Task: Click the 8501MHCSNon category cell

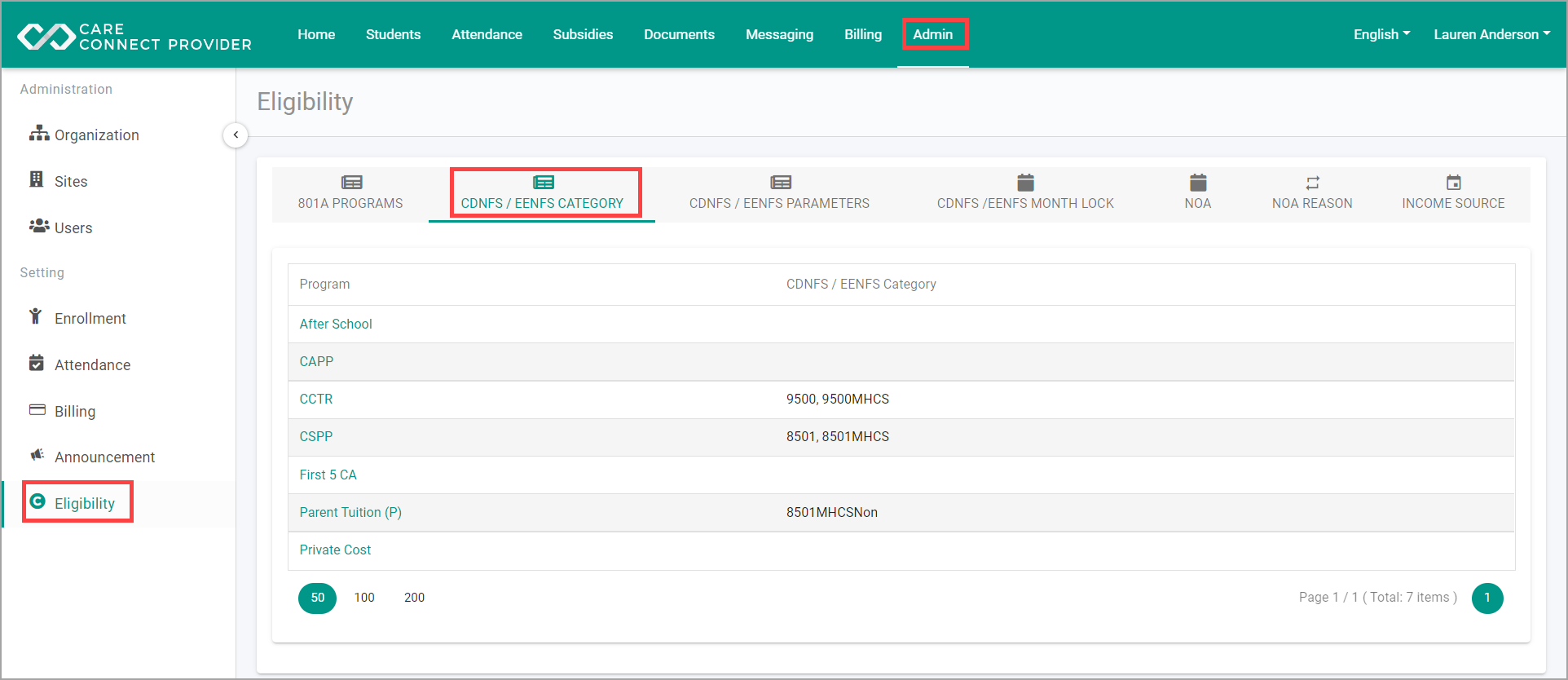Action: (832, 512)
